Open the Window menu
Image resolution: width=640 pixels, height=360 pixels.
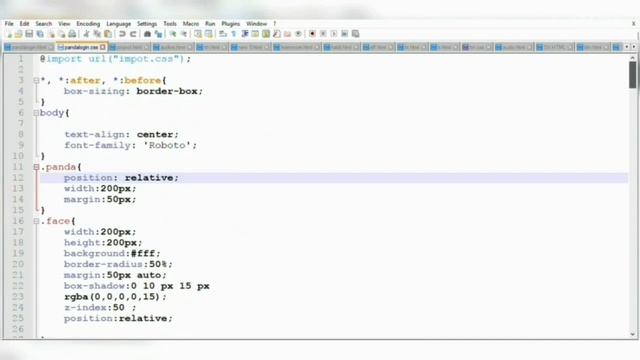tap(256, 24)
